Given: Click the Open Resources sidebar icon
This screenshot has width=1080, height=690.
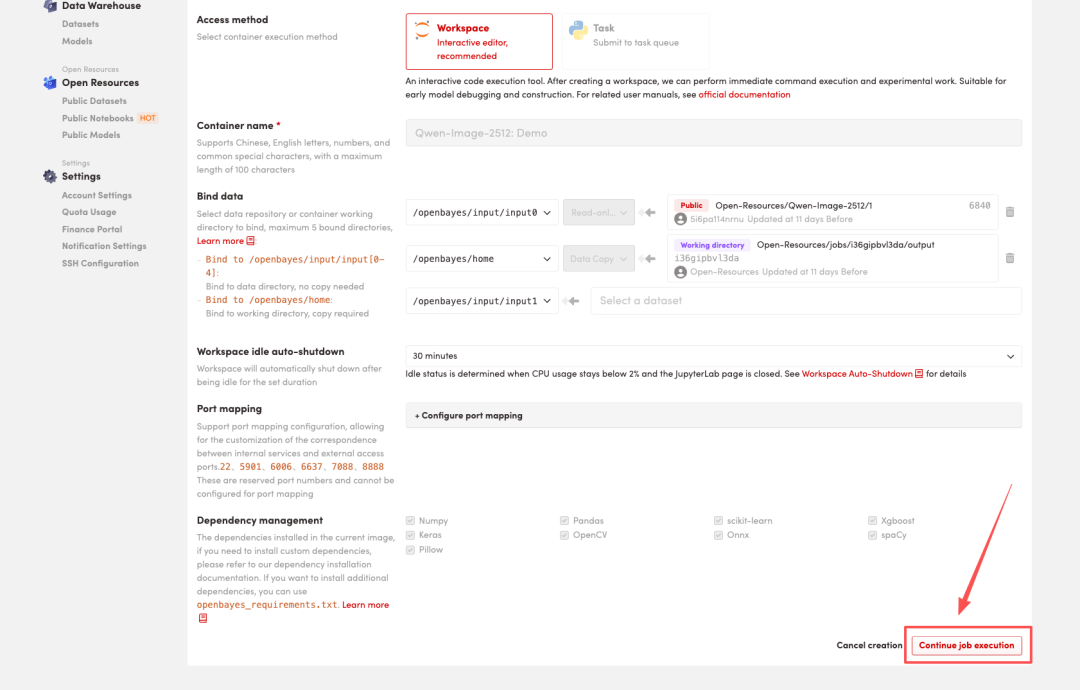Looking at the screenshot, I should tap(50, 83).
